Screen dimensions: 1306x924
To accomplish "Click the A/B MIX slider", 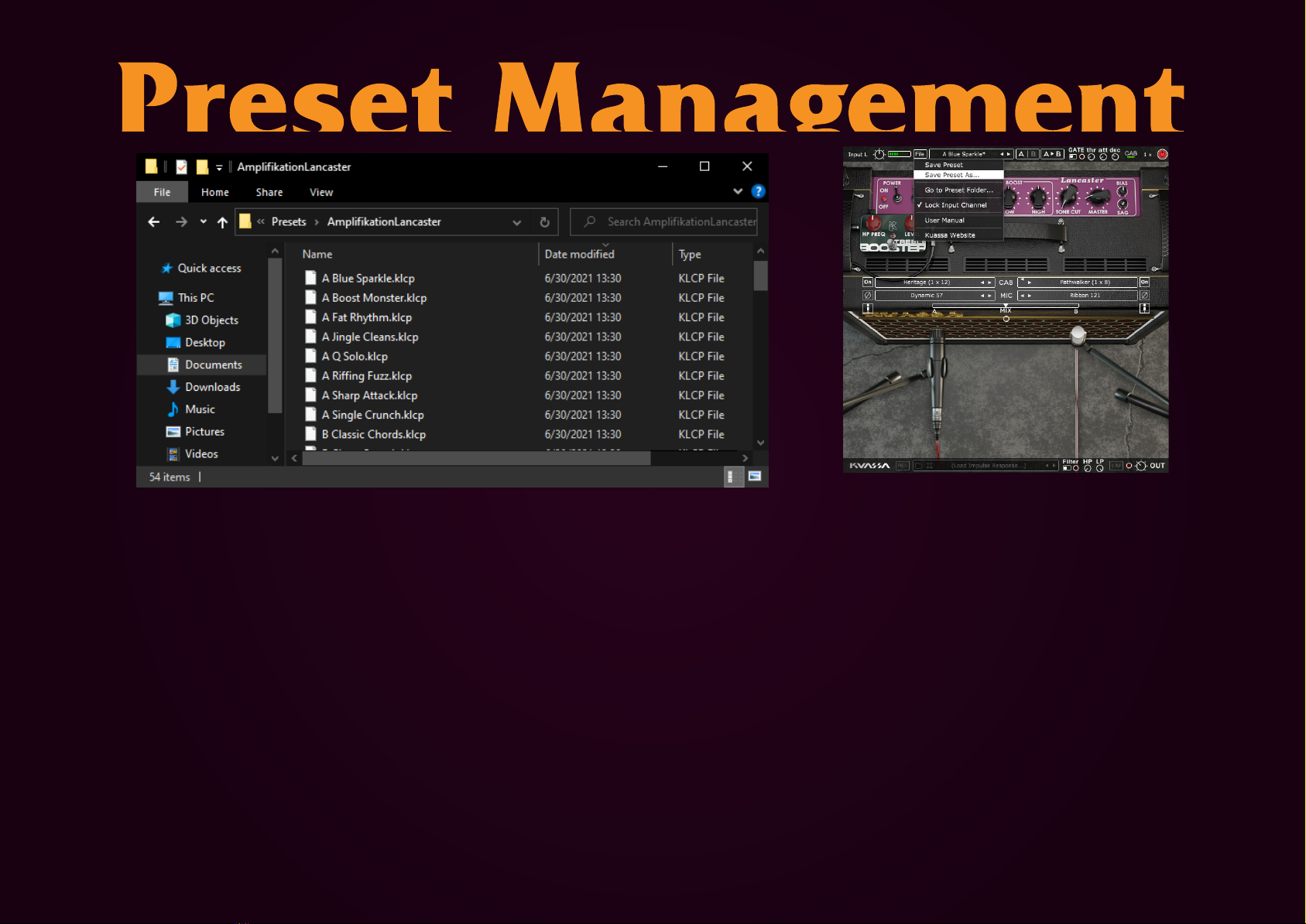I will point(1006,306).
